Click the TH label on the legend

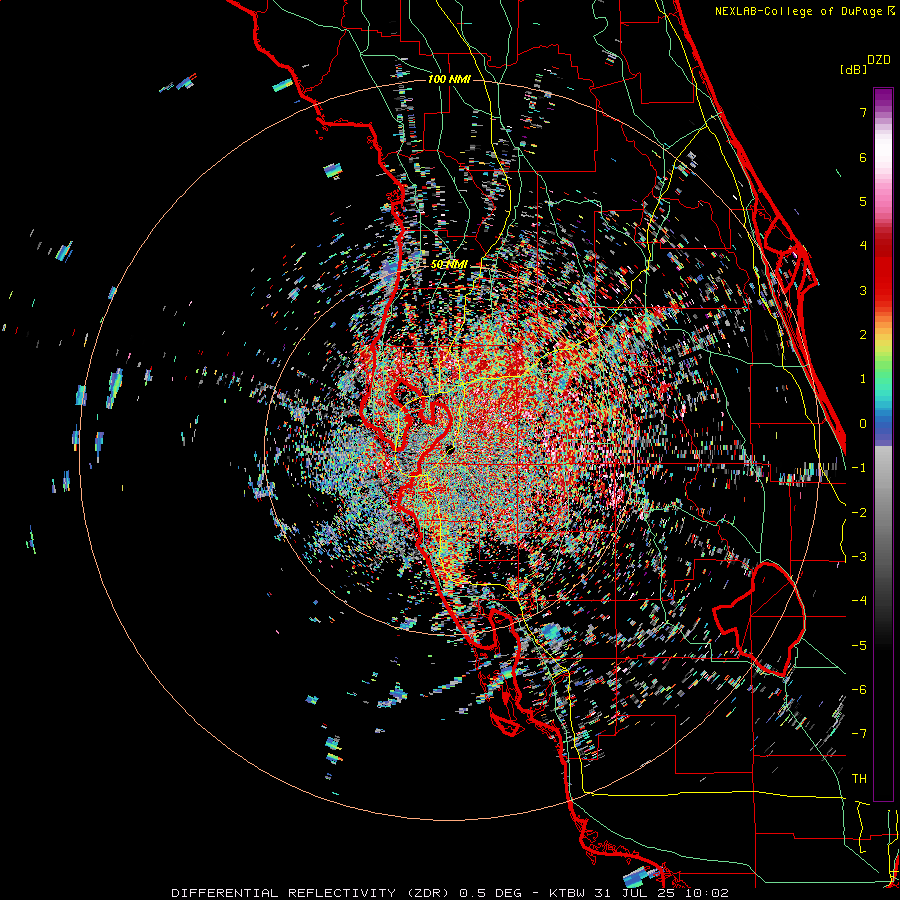tap(859, 779)
